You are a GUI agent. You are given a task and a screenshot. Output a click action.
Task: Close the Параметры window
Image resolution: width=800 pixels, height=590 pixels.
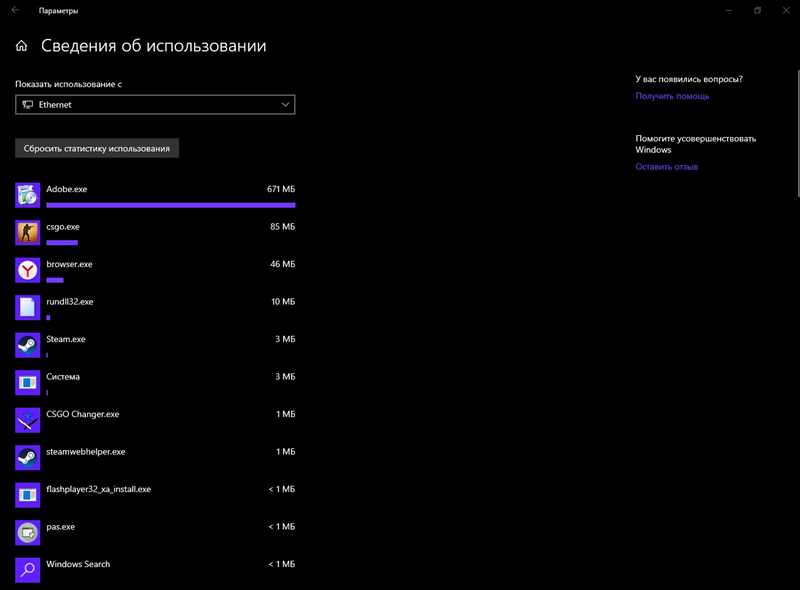(786, 10)
